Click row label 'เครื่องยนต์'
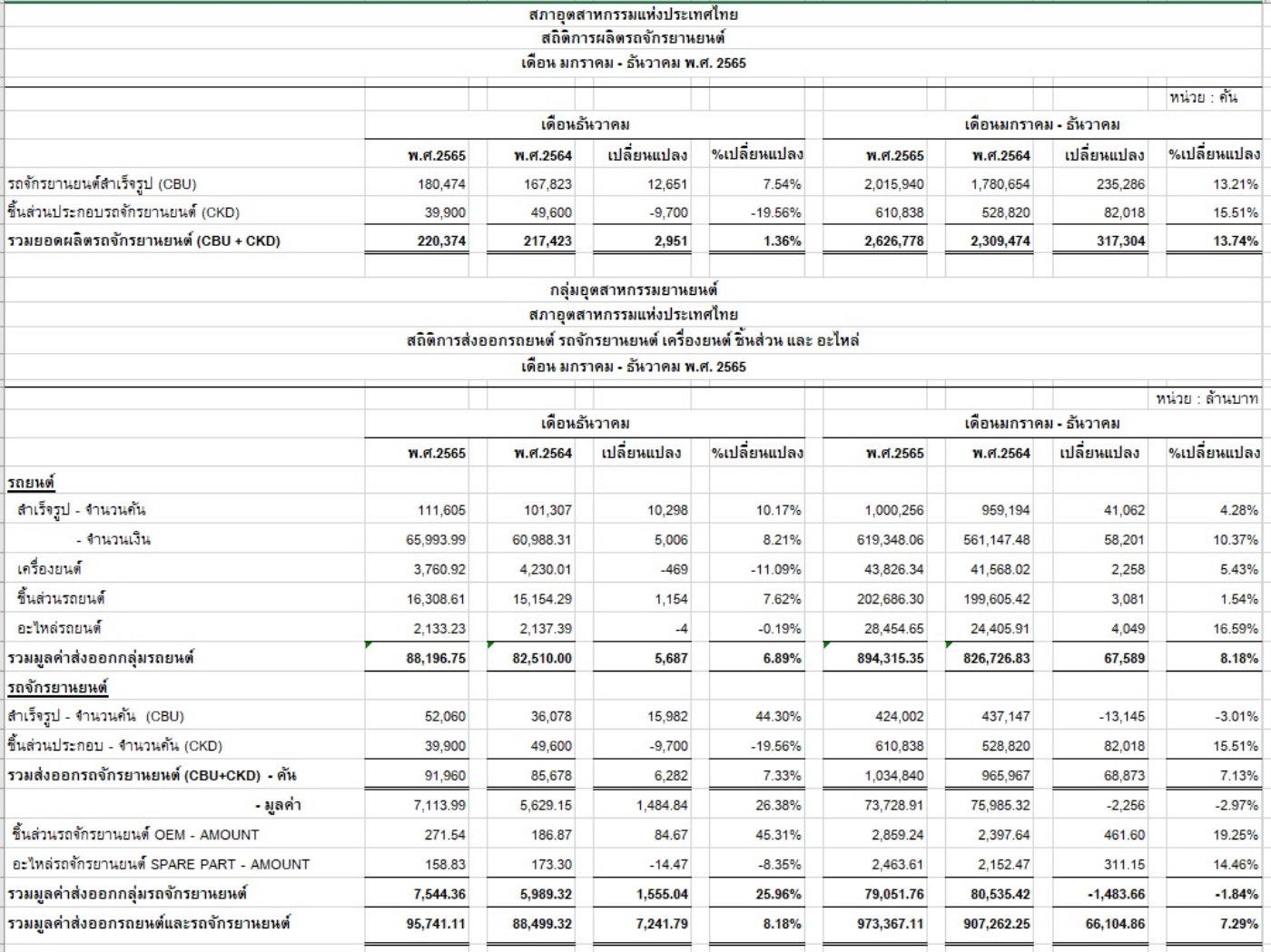1271x952 pixels. [49, 569]
